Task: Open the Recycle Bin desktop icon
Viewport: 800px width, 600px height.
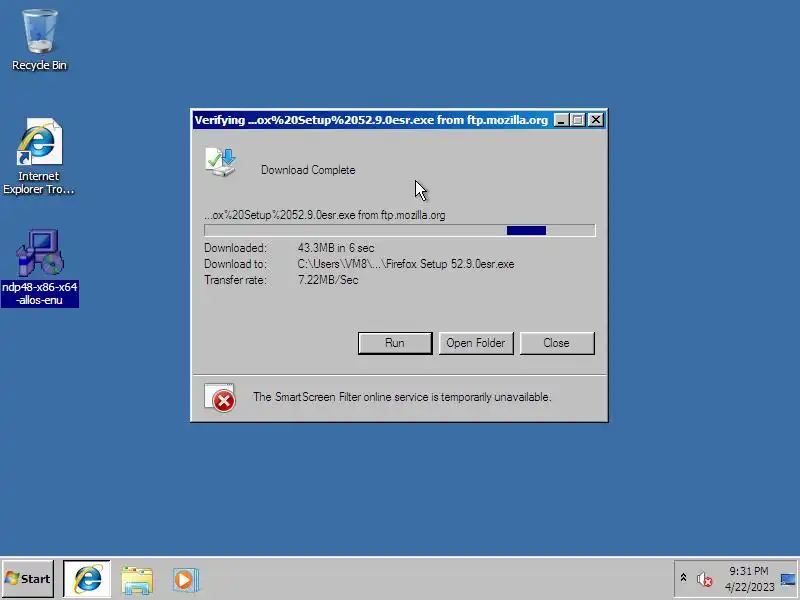Action: click(39, 39)
